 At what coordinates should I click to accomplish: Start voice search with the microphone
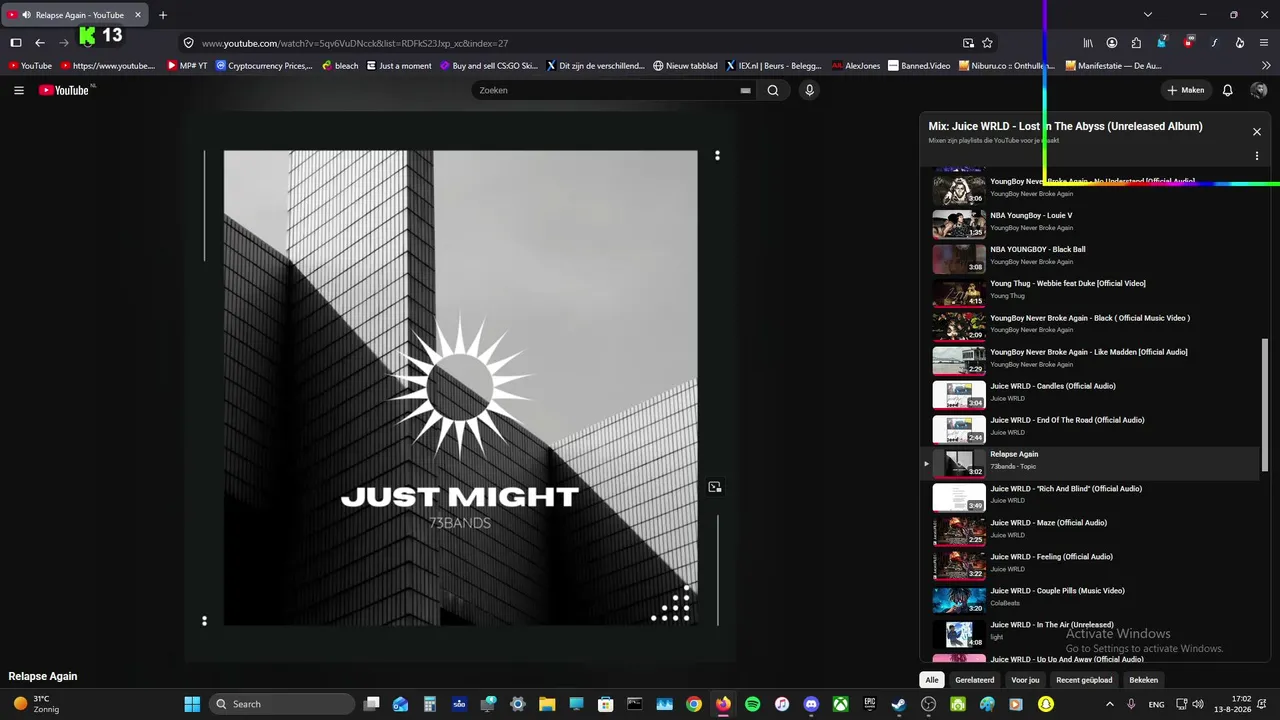click(x=810, y=90)
